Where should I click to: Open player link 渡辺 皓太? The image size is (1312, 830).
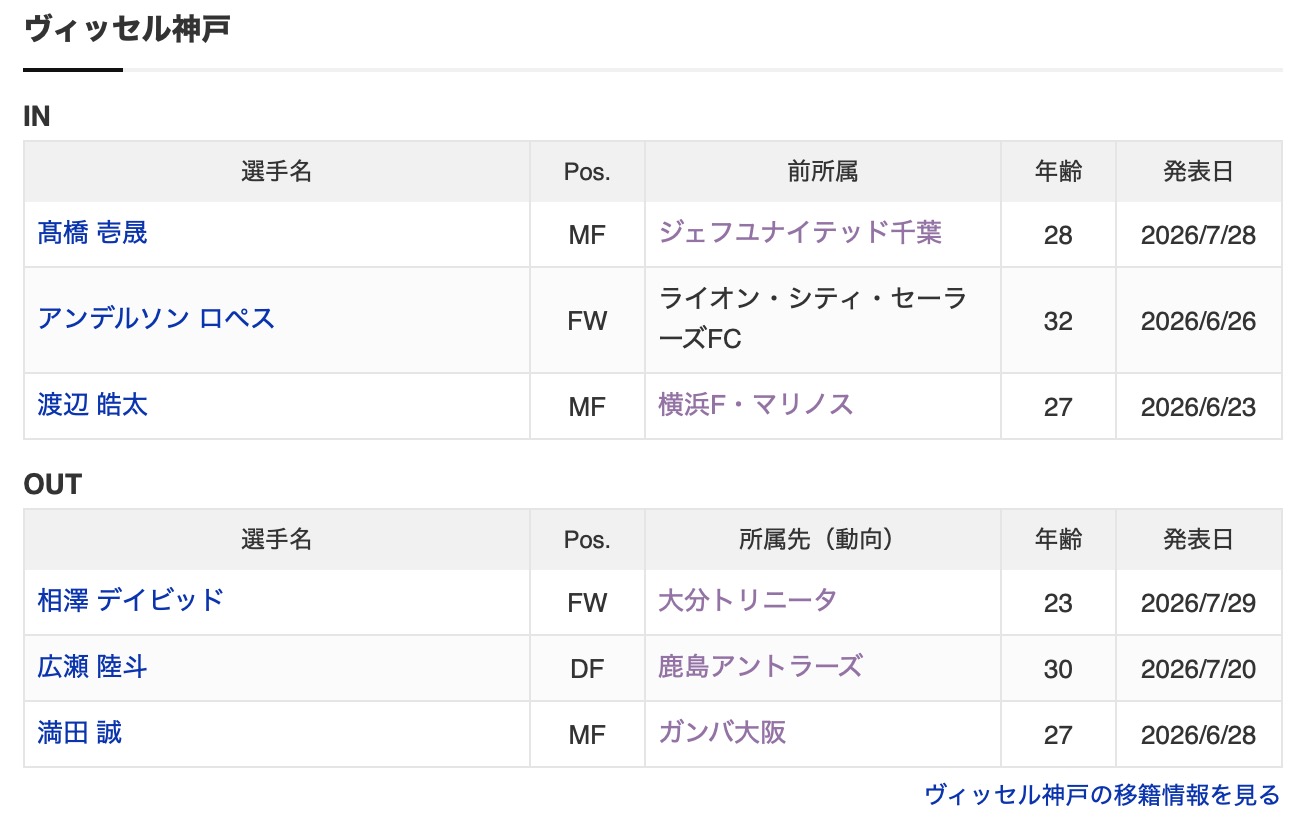click(x=92, y=405)
